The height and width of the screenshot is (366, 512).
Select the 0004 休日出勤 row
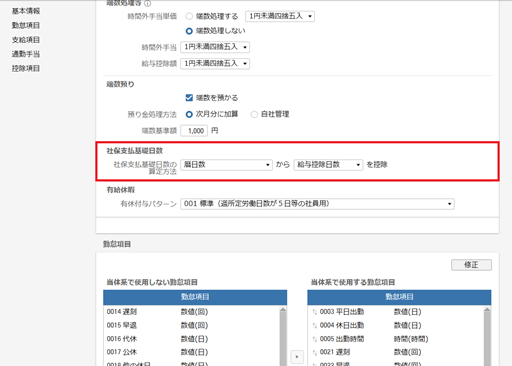coord(396,325)
